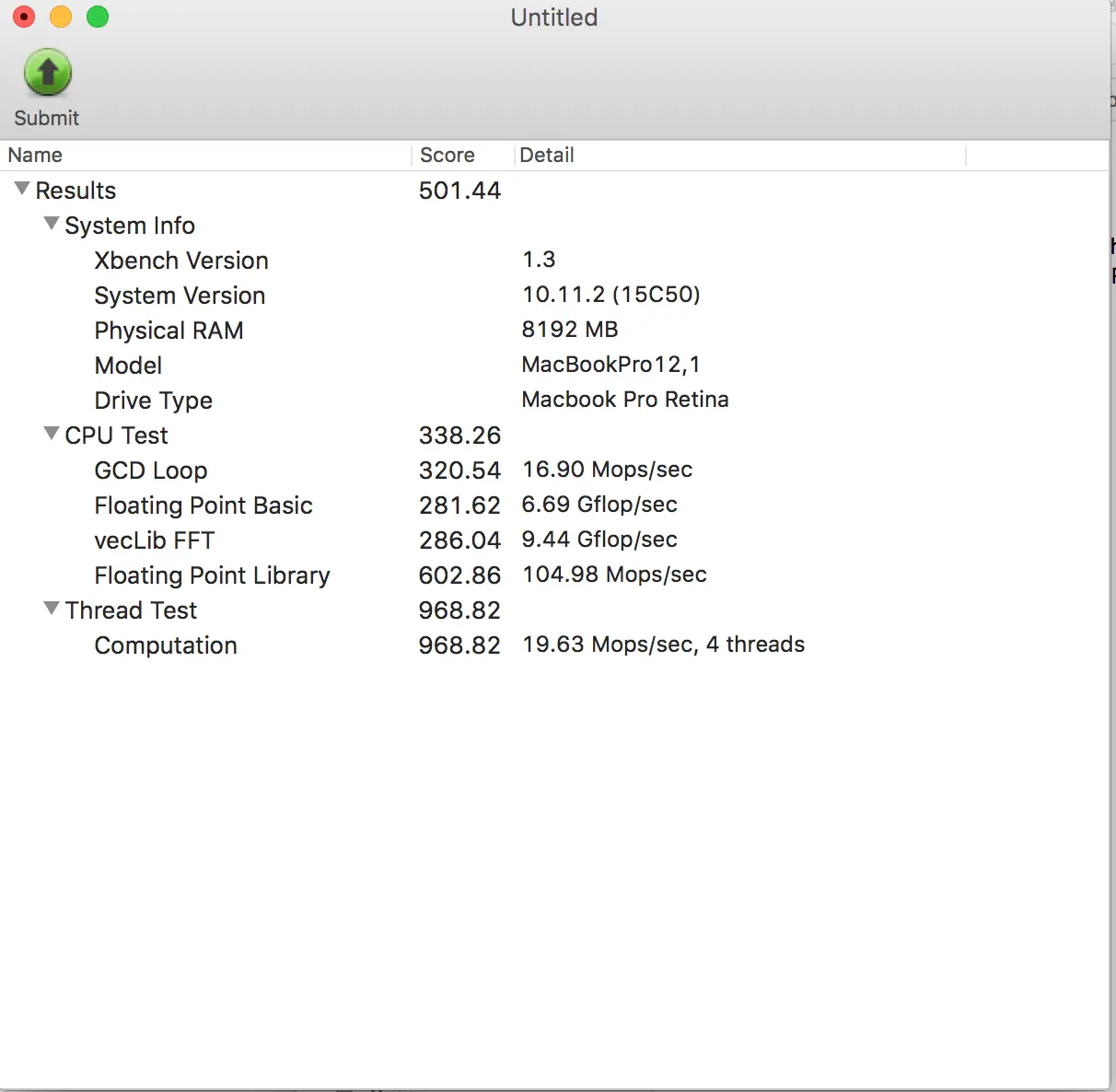Image resolution: width=1116 pixels, height=1092 pixels.
Task: Click the green Submit arrow icon
Action: tap(47, 74)
